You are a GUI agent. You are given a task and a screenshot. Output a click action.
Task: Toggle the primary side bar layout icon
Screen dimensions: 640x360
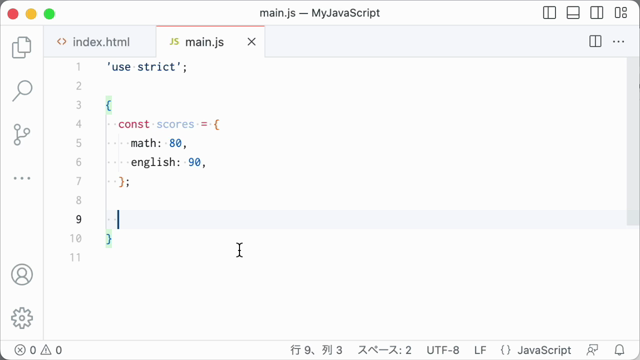tap(549, 13)
